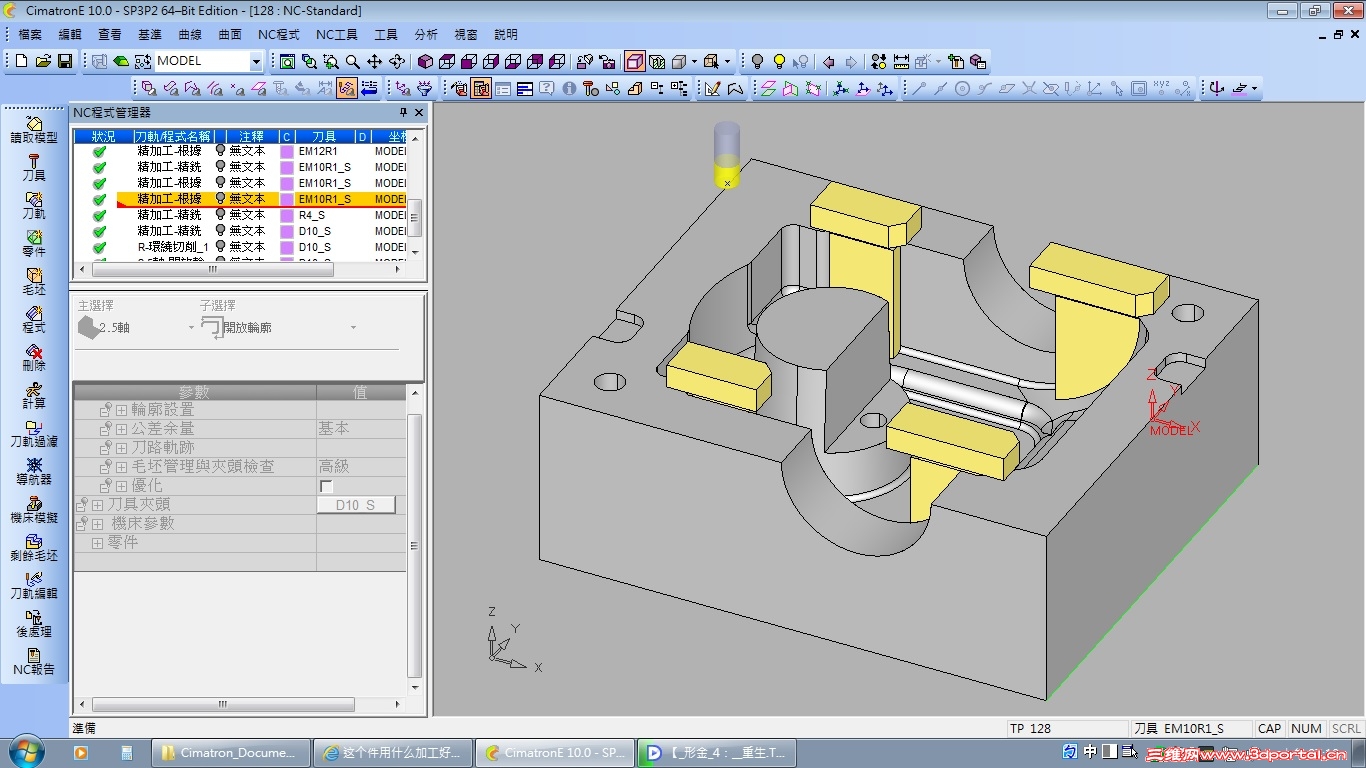Save the file with the floppy icon

(65, 61)
